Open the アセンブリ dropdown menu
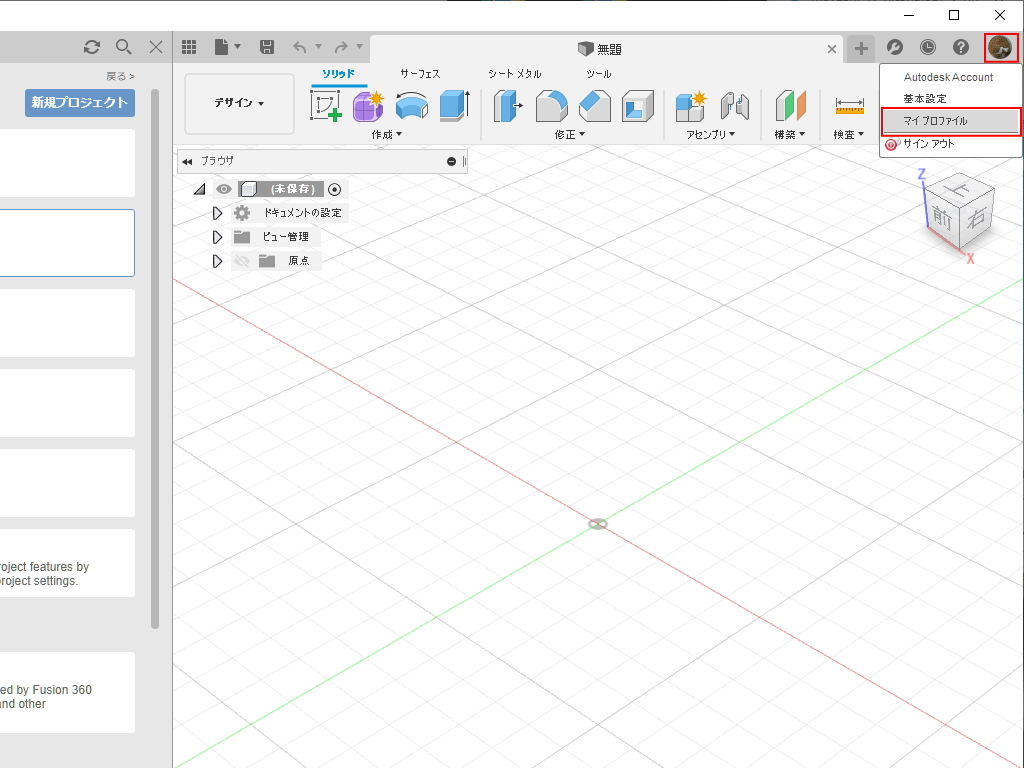 point(711,135)
